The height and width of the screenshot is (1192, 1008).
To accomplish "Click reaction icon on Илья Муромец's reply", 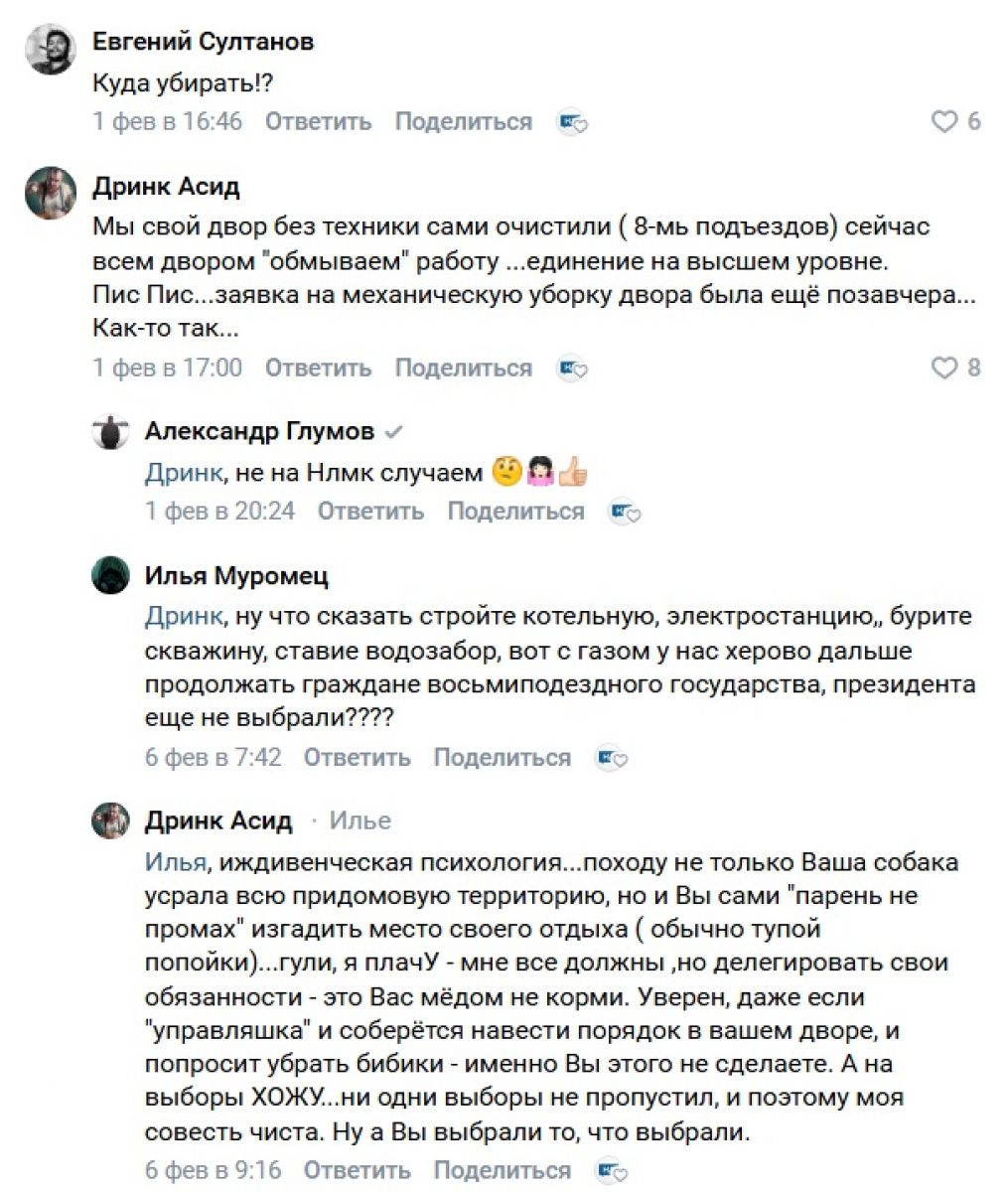I will [611, 758].
